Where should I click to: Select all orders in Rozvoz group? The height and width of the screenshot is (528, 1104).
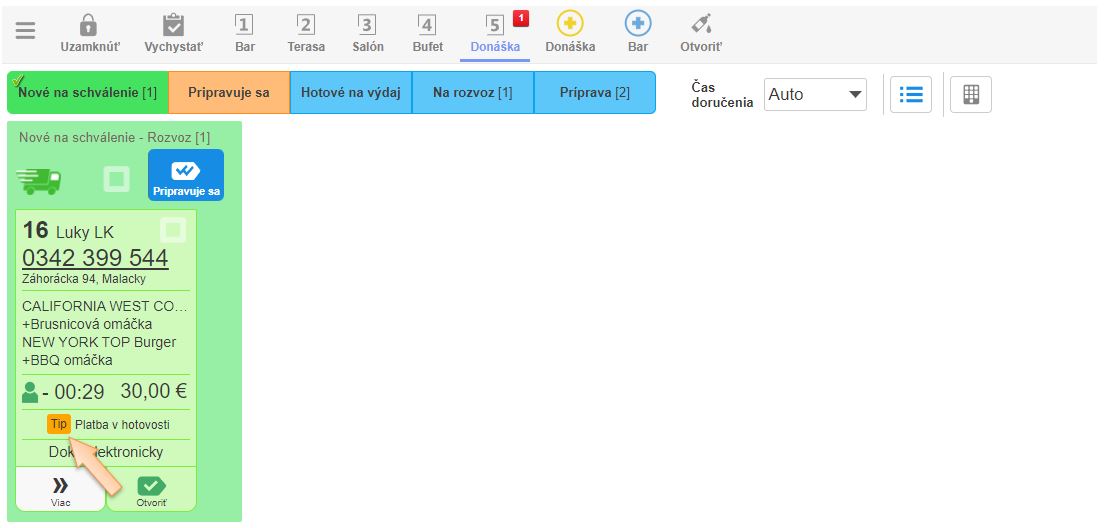(117, 179)
